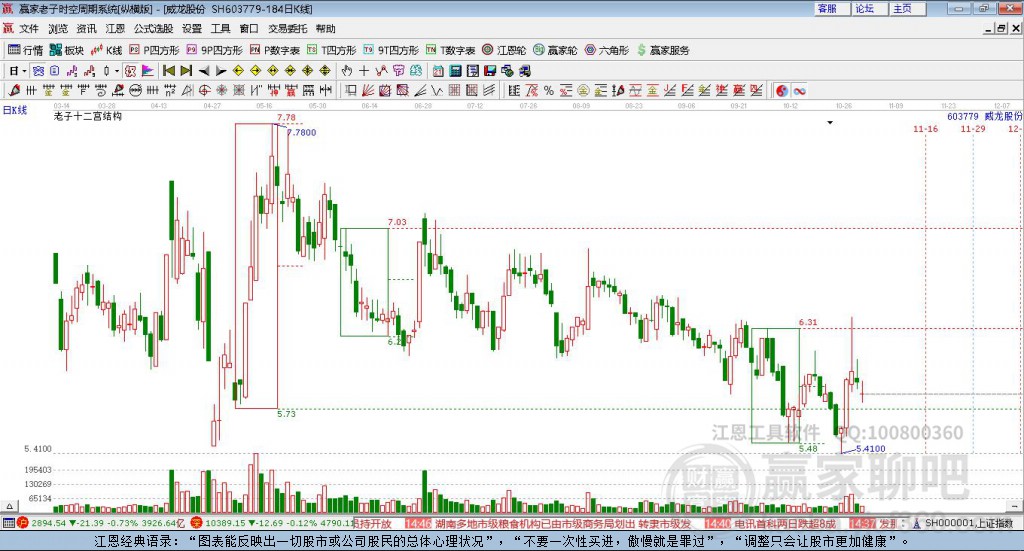
Task: Open the 帮助 menu
Action: (325, 29)
